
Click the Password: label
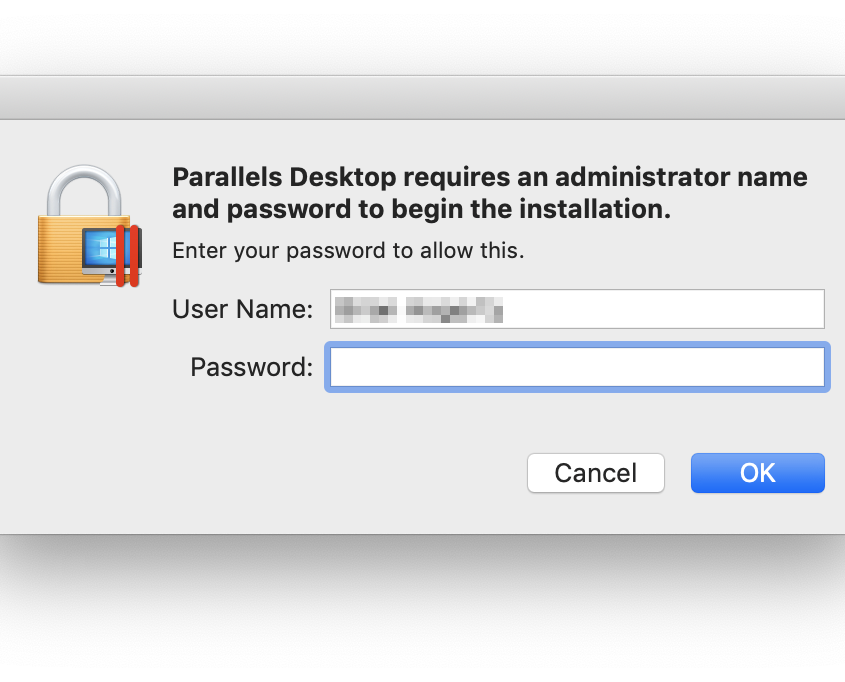[250, 367]
